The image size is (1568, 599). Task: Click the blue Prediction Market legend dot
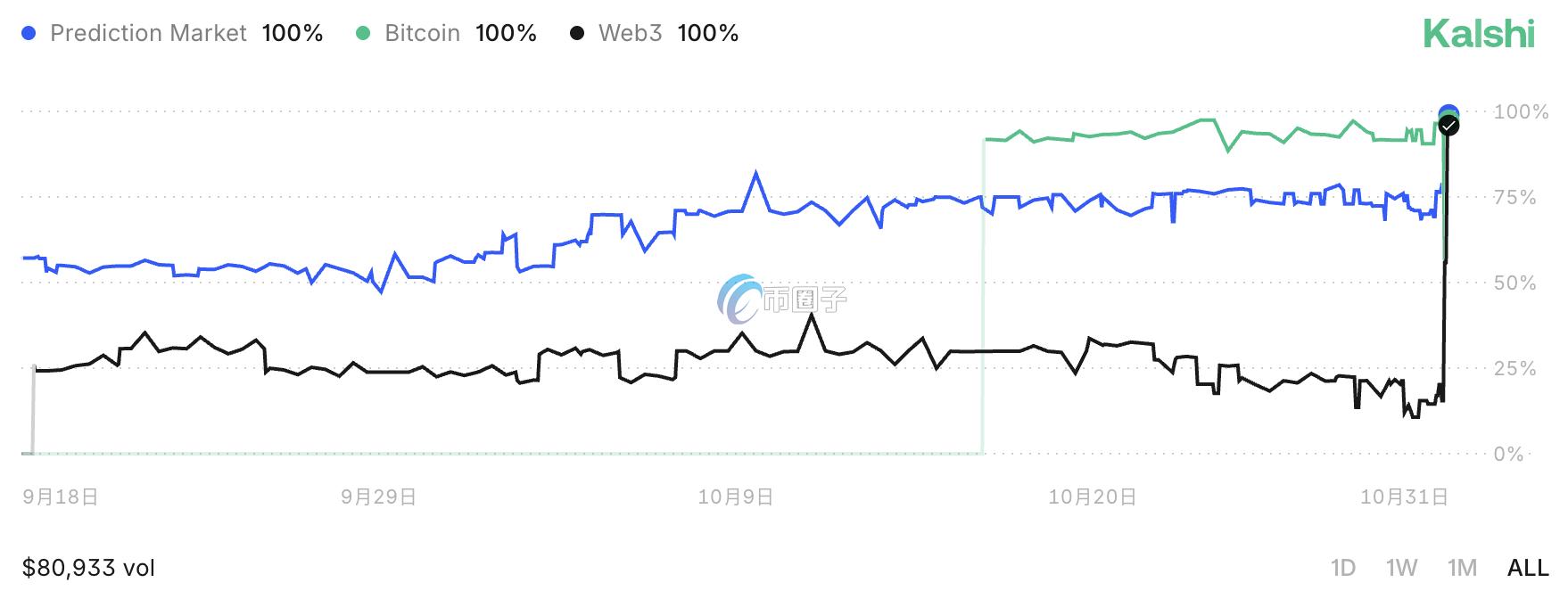coord(29,34)
